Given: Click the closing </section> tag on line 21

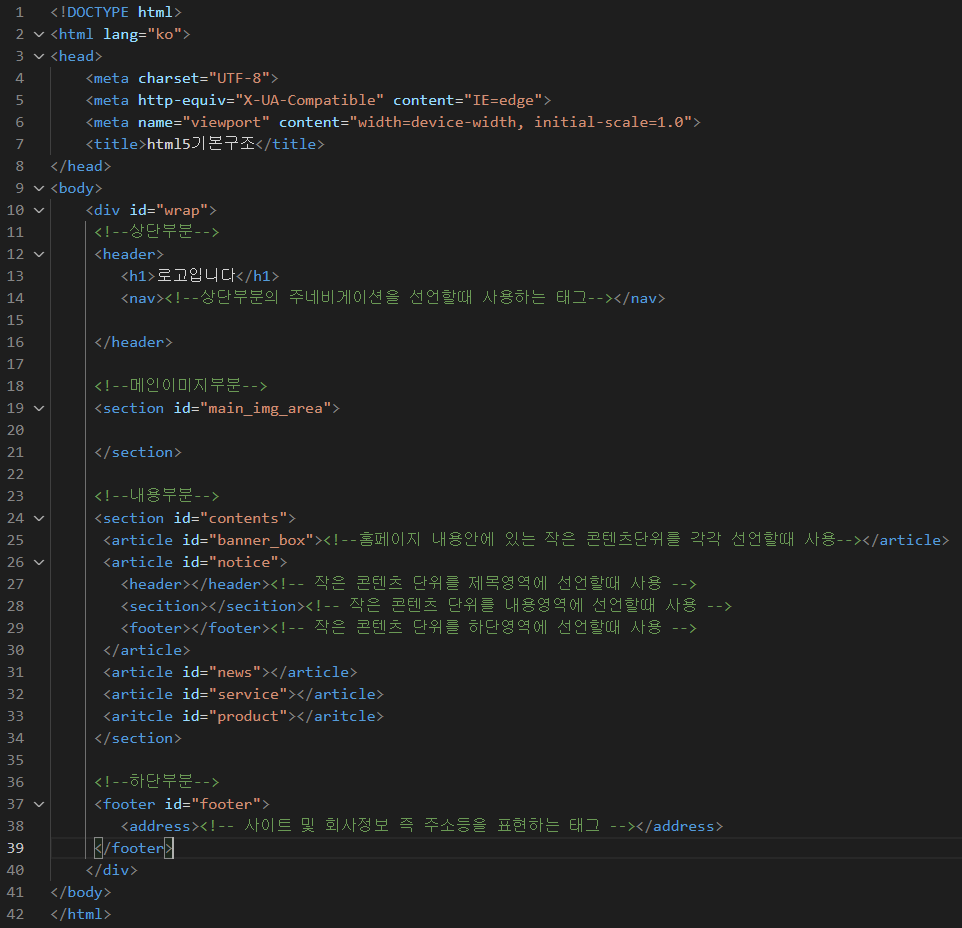Looking at the screenshot, I should (138, 453).
